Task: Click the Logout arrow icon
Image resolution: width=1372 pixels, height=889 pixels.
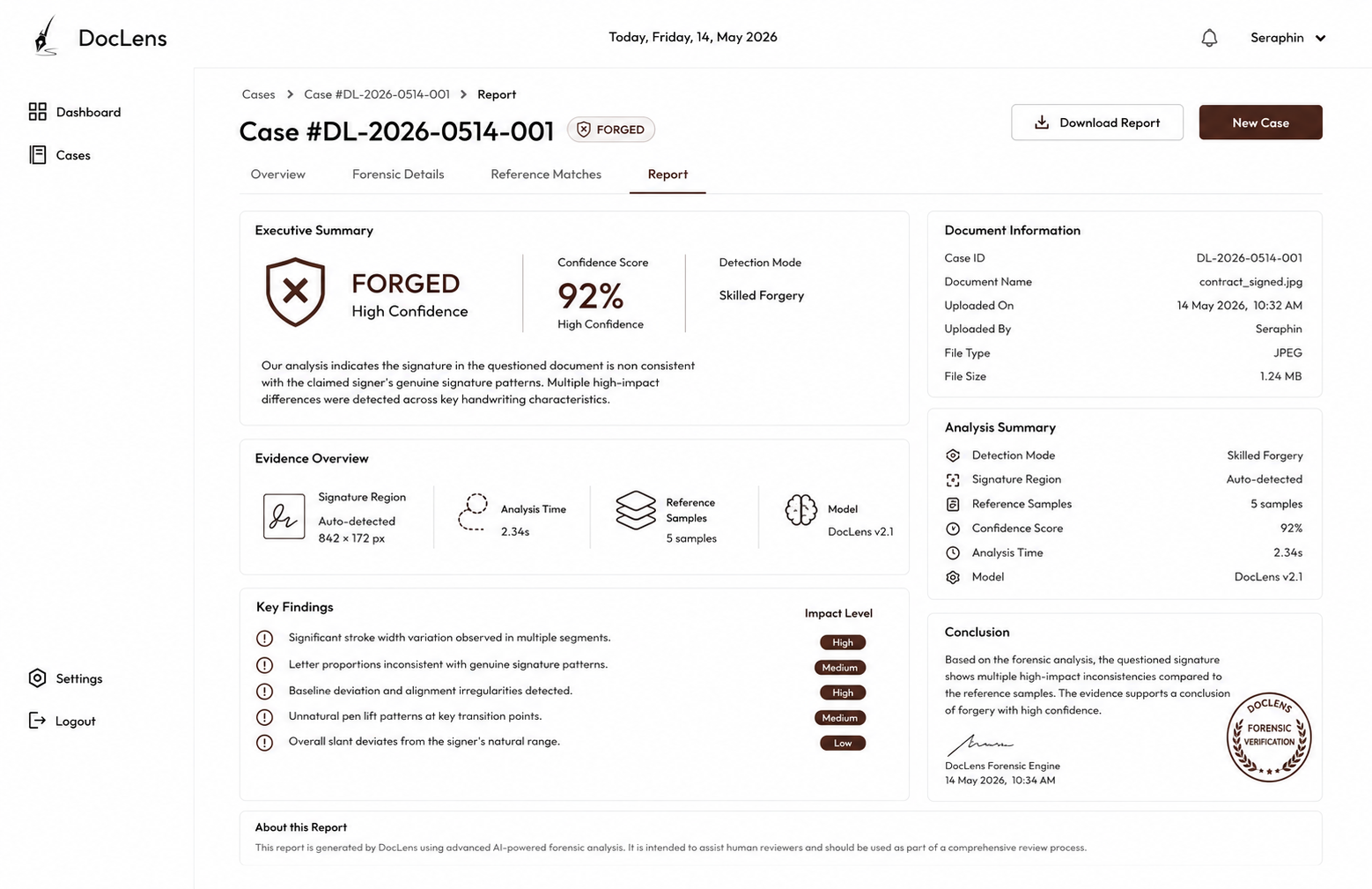Action: click(x=37, y=721)
